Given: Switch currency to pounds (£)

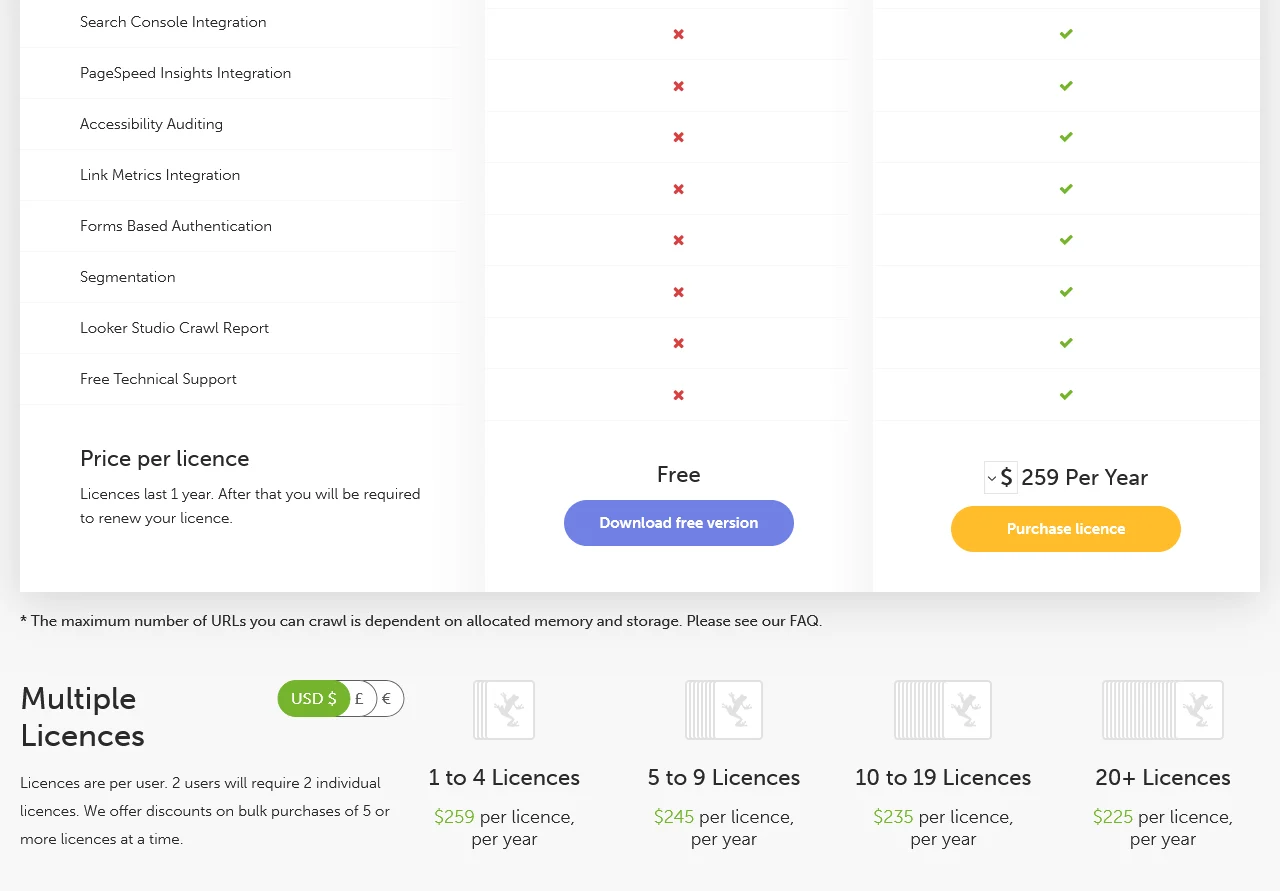Looking at the screenshot, I should click(360, 698).
